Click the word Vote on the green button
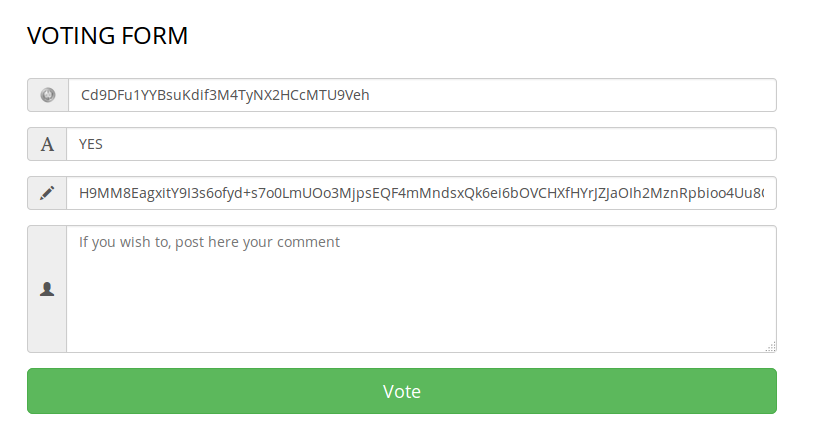This screenshot has height=437, width=816. [x=402, y=391]
